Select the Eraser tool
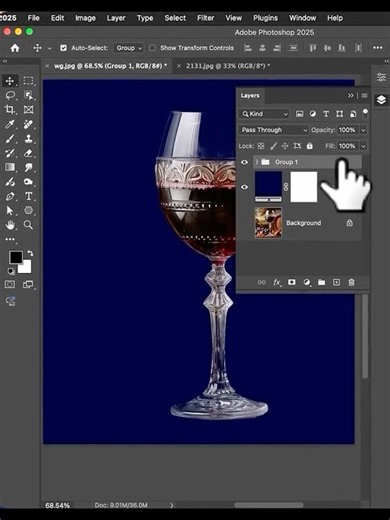The image size is (390, 520). (28, 153)
